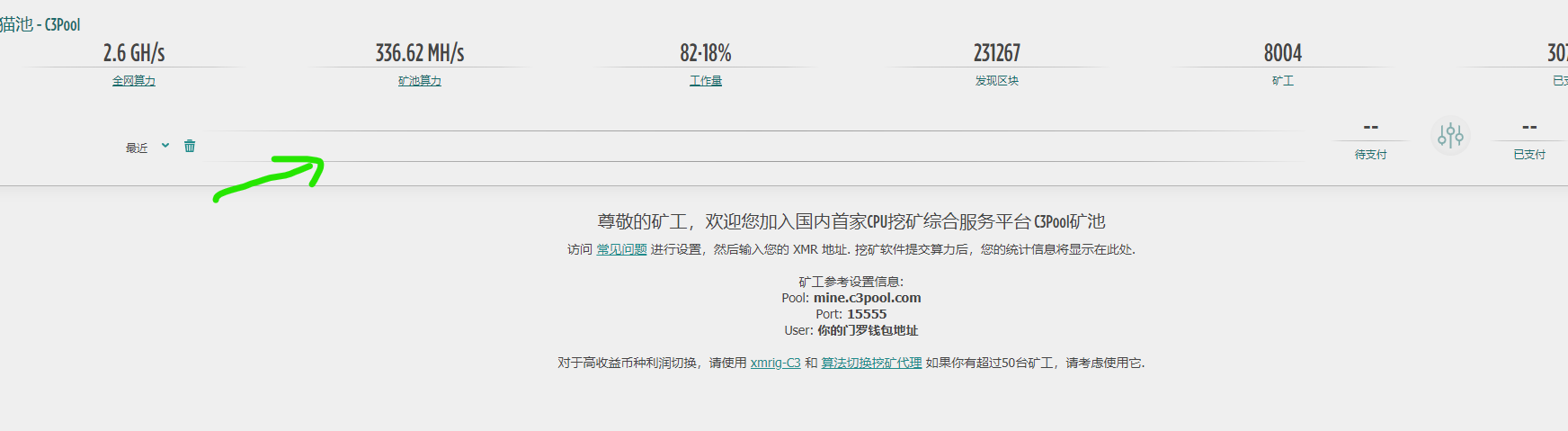Click the trash icon to delete address
1568x431 pixels.
pos(190,146)
